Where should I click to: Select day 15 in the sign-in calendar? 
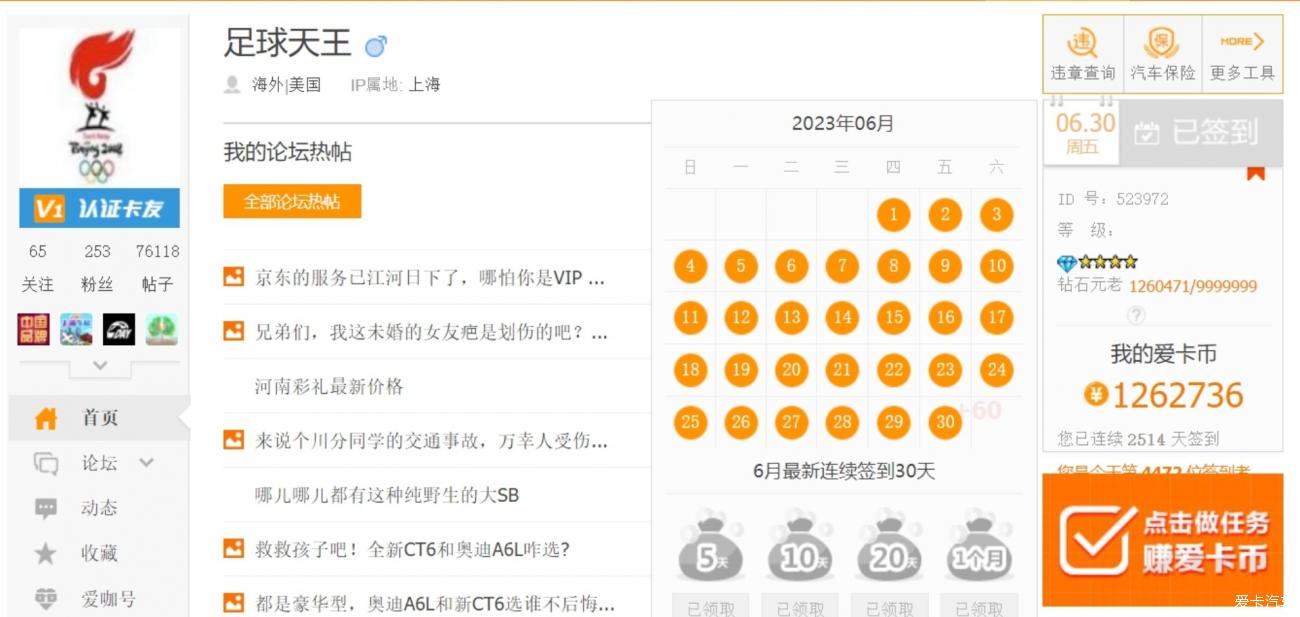pyautogui.click(x=893, y=318)
